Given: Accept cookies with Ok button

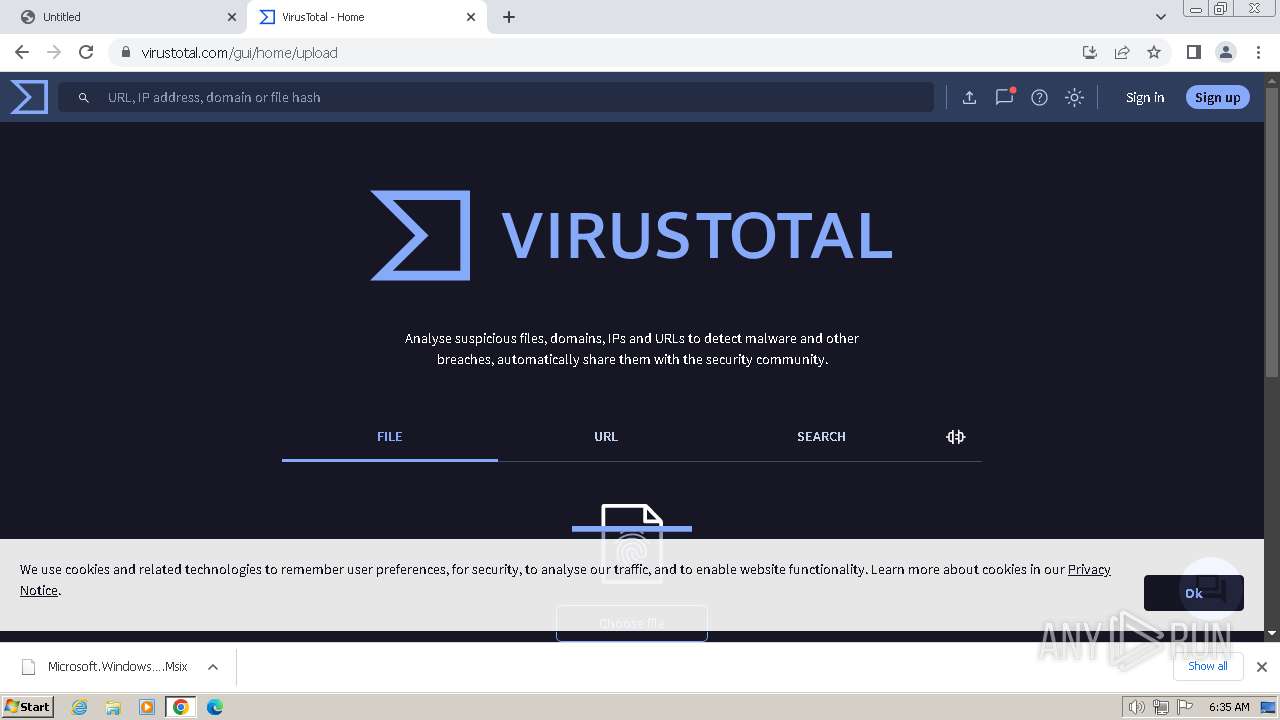Looking at the screenshot, I should click(x=1194, y=593).
